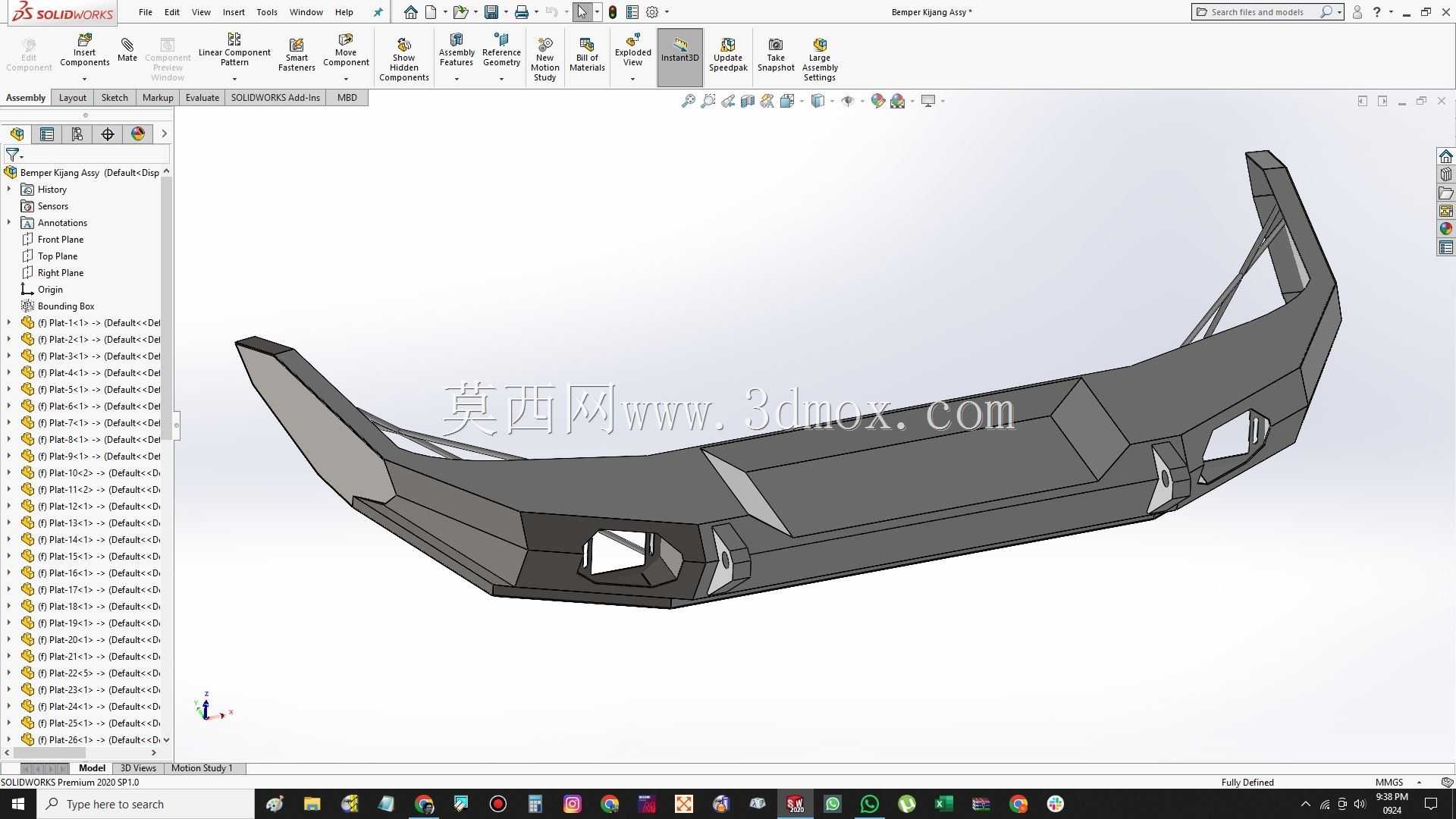Click the Zoom to Fit icon
1456x819 pixels.
click(689, 101)
